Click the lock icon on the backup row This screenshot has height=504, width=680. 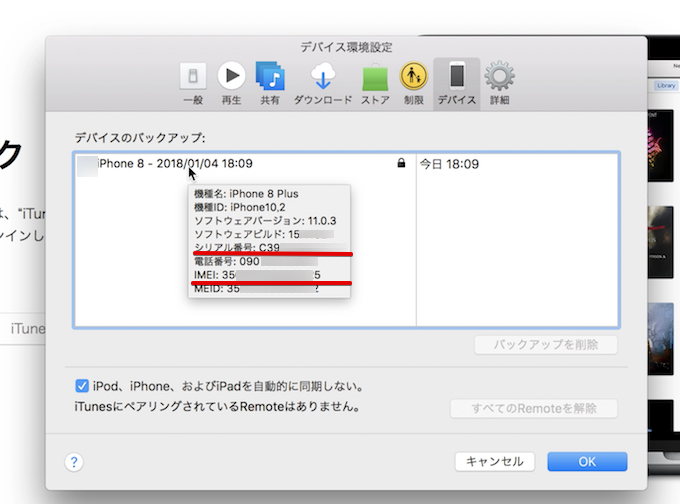[401, 163]
